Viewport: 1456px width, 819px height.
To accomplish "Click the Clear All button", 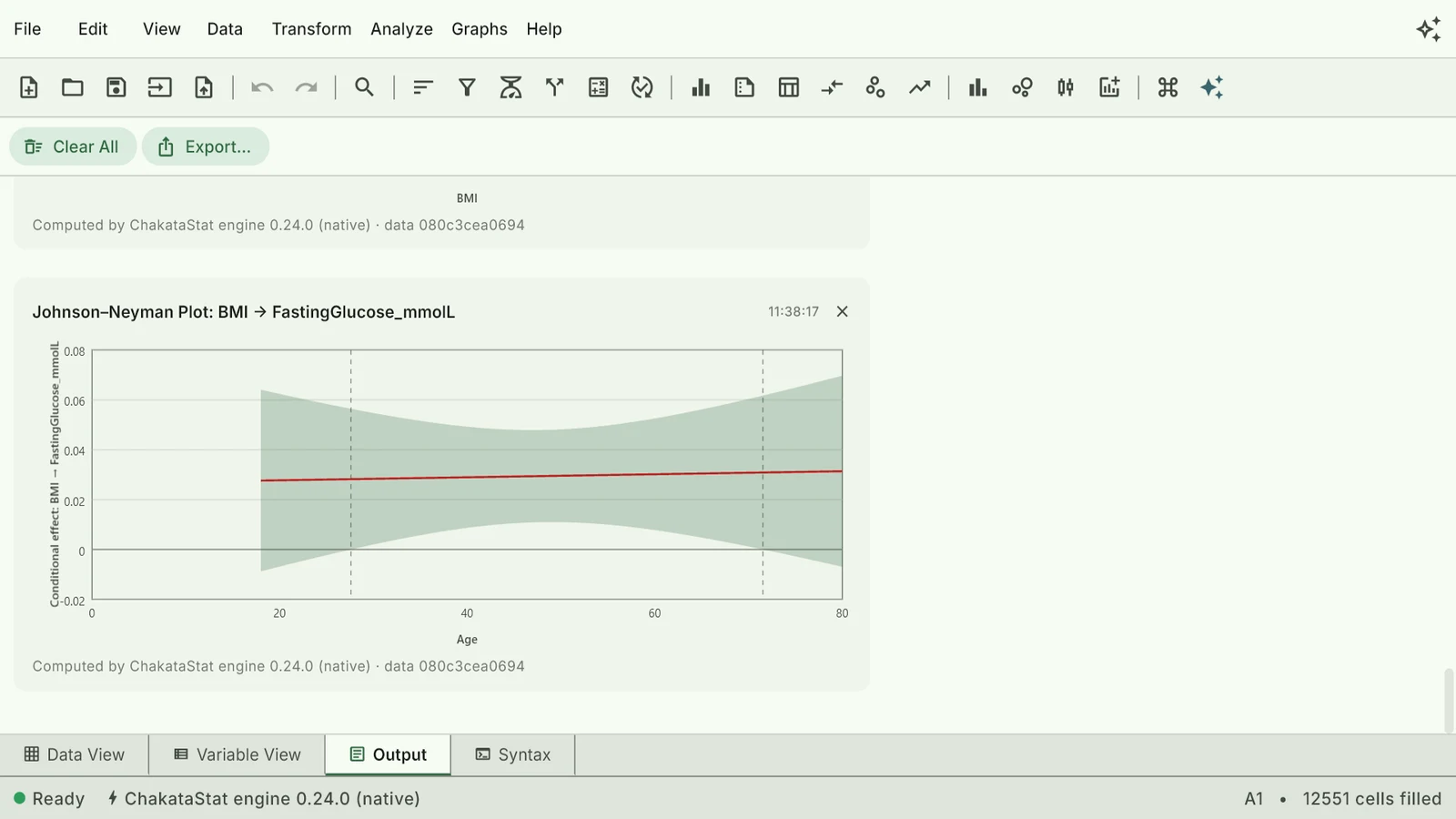I will click(x=73, y=147).
